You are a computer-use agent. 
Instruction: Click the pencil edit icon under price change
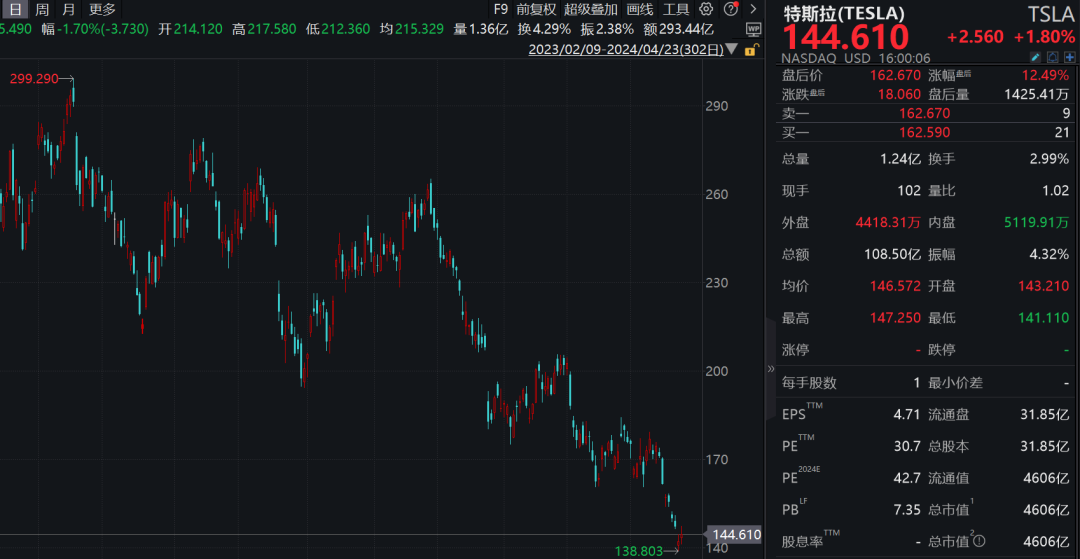[x=1036, y=57]
